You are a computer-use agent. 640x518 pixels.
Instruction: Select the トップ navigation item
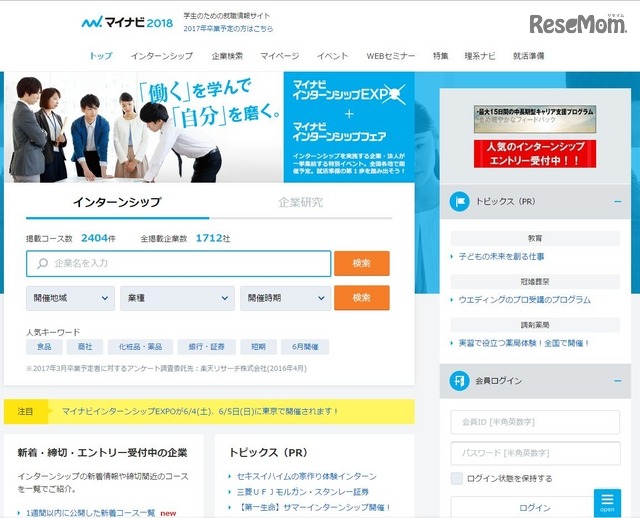click(x=101, y=56)
